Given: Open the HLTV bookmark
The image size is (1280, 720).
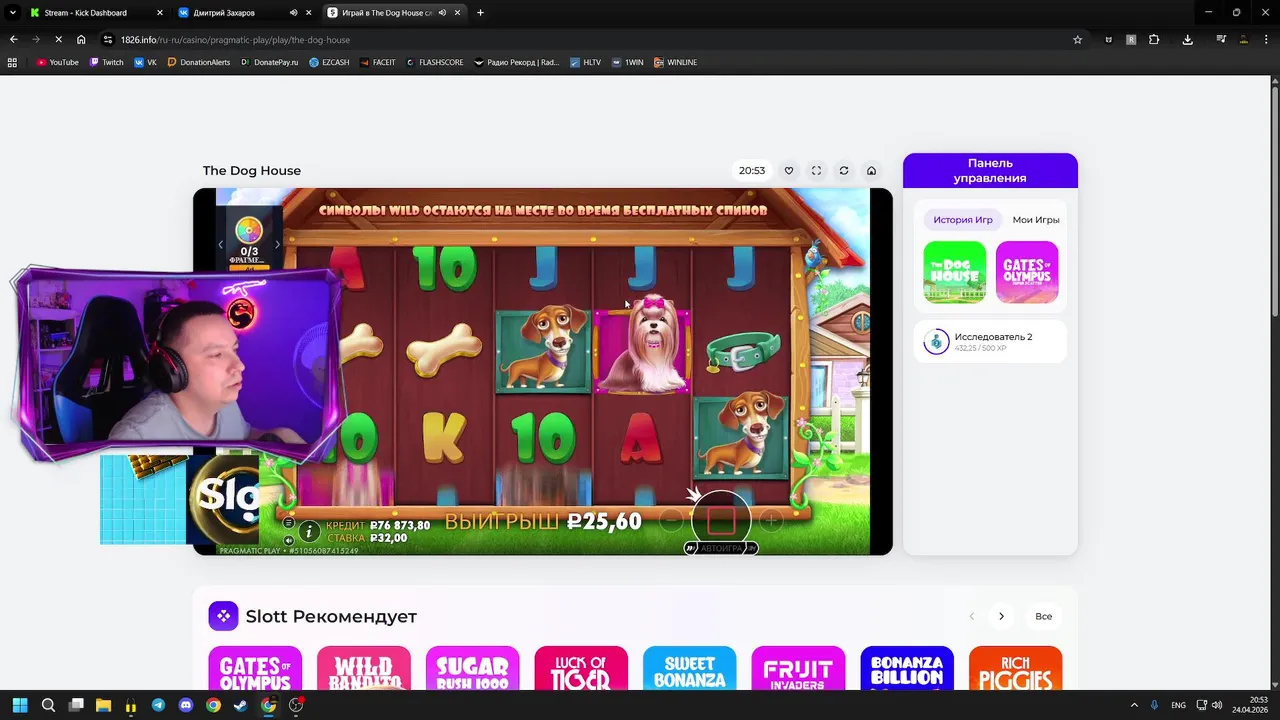Looking at the screenshot, I should (x=585, y=62).
